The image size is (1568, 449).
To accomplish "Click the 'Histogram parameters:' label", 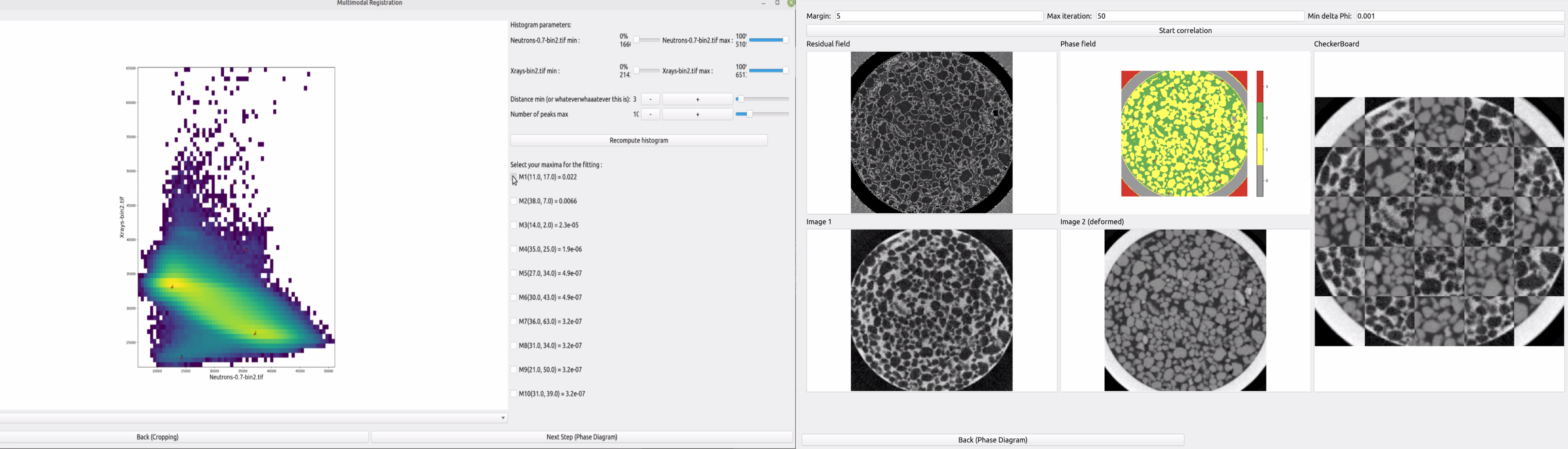I will [540, 25].
